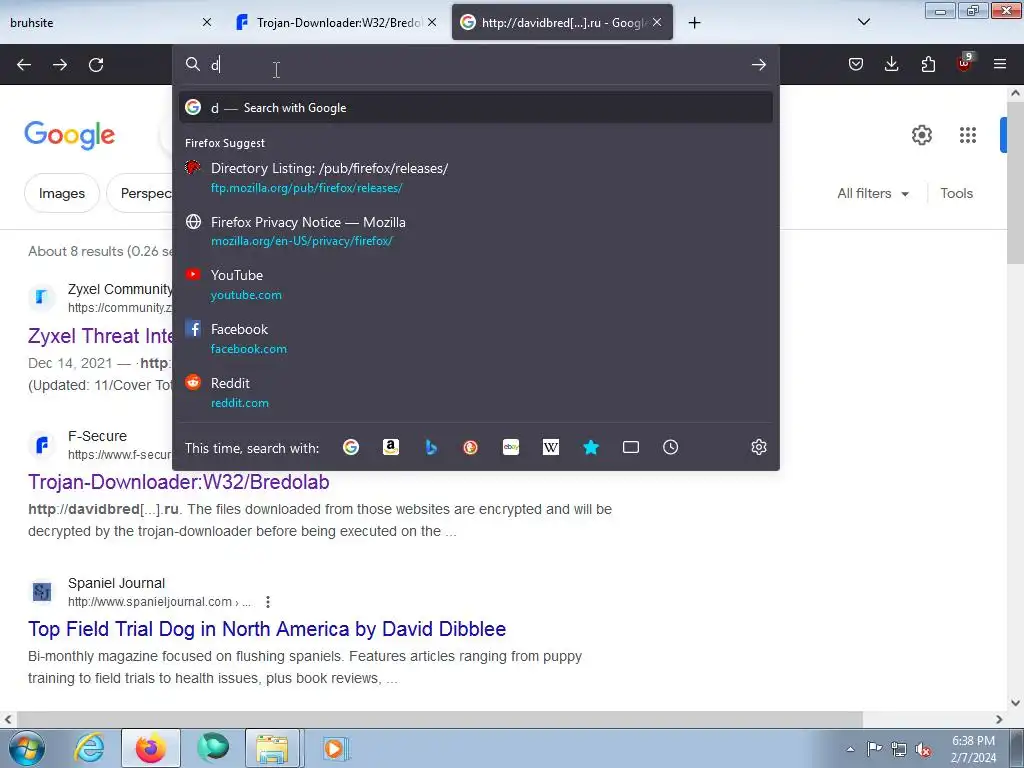Search this time with Bing
1024x768 pixels.
tap(430, 447)
